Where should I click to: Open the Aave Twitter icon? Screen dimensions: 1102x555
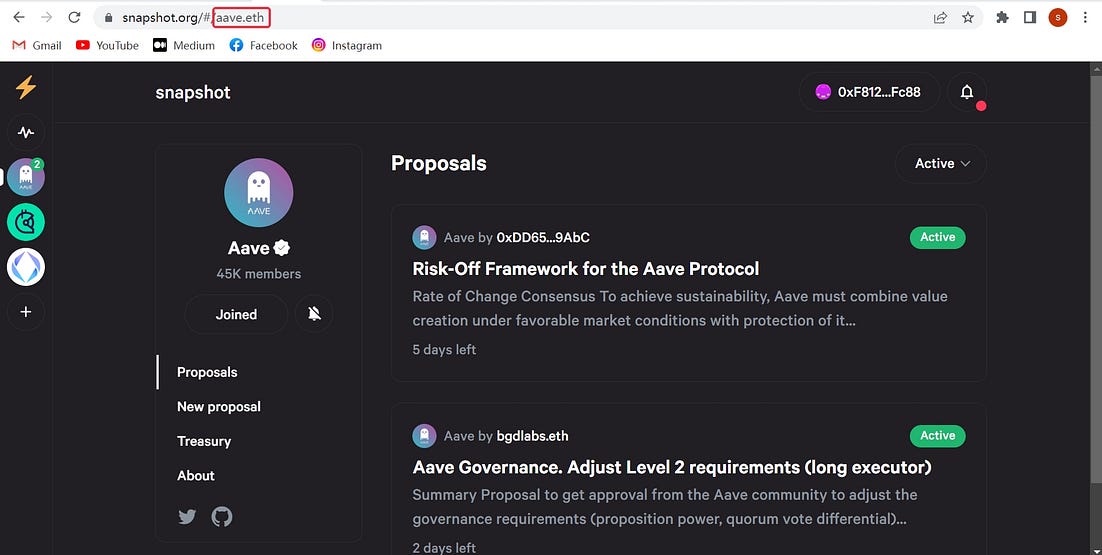click(187, 517)
